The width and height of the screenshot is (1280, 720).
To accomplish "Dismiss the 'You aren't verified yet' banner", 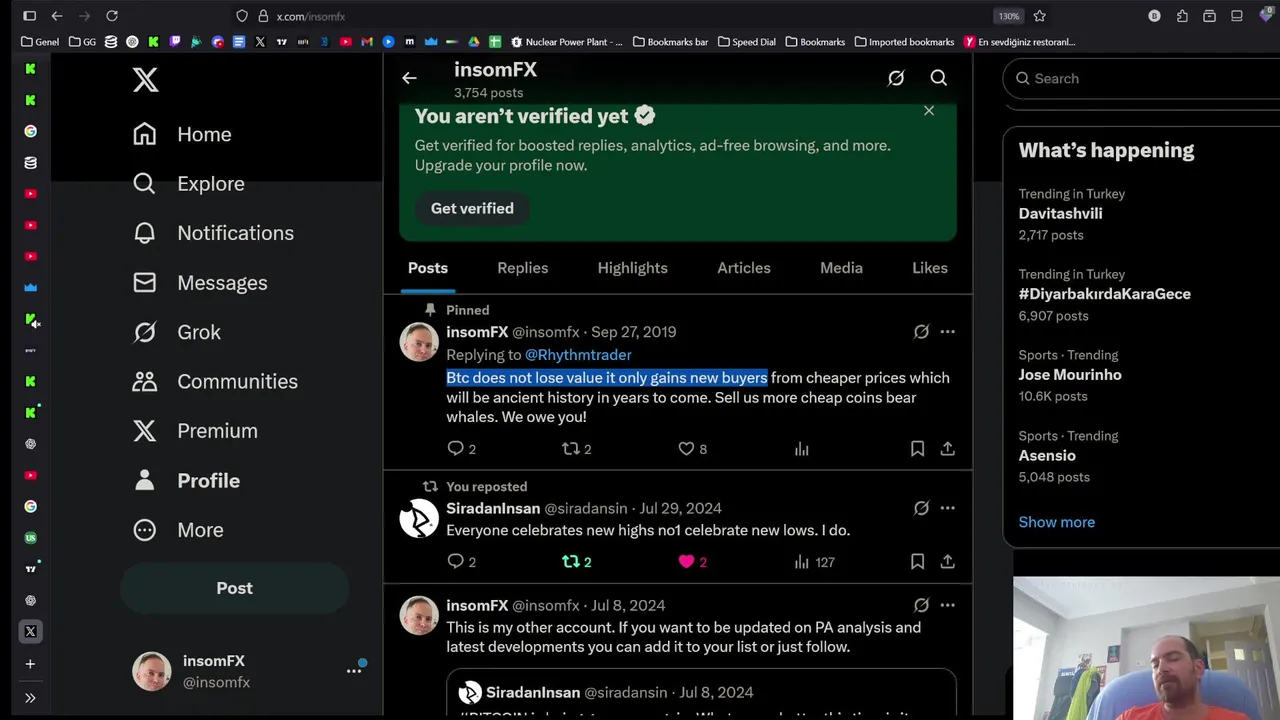I will (929, 111).
